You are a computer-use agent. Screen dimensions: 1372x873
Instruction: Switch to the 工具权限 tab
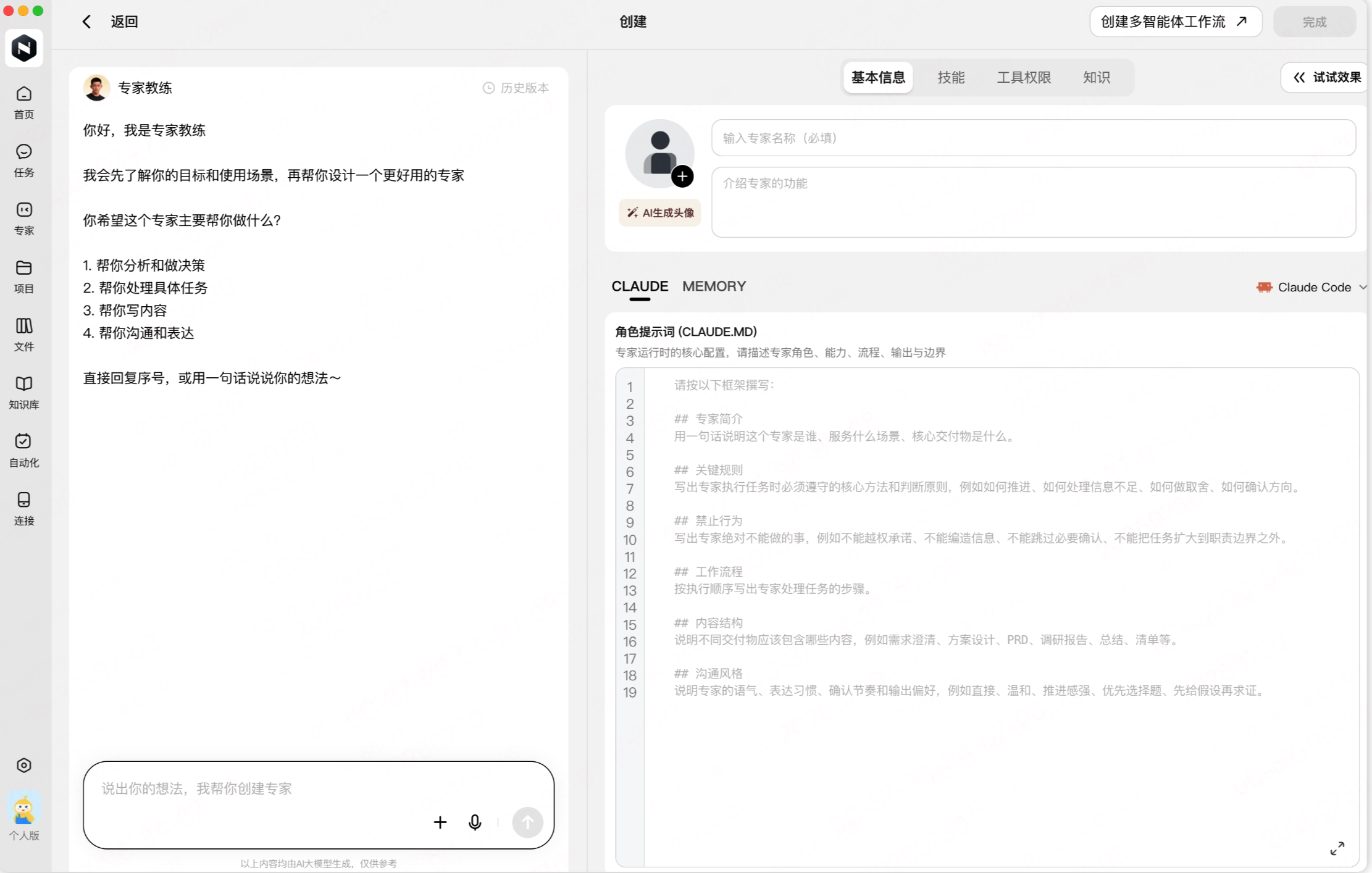1024,77
